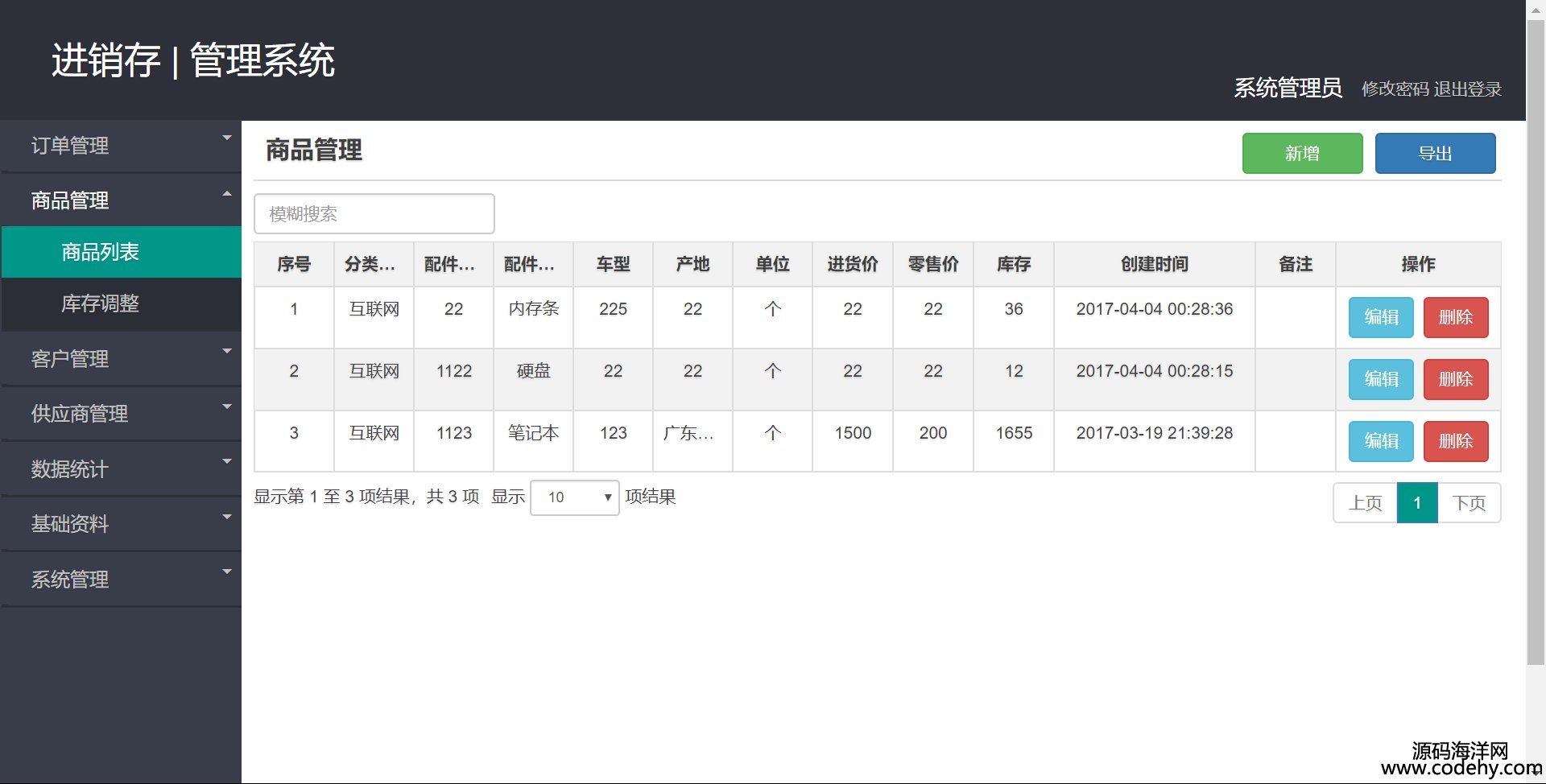Click the 操作 column header

[x=1418, y=264]
